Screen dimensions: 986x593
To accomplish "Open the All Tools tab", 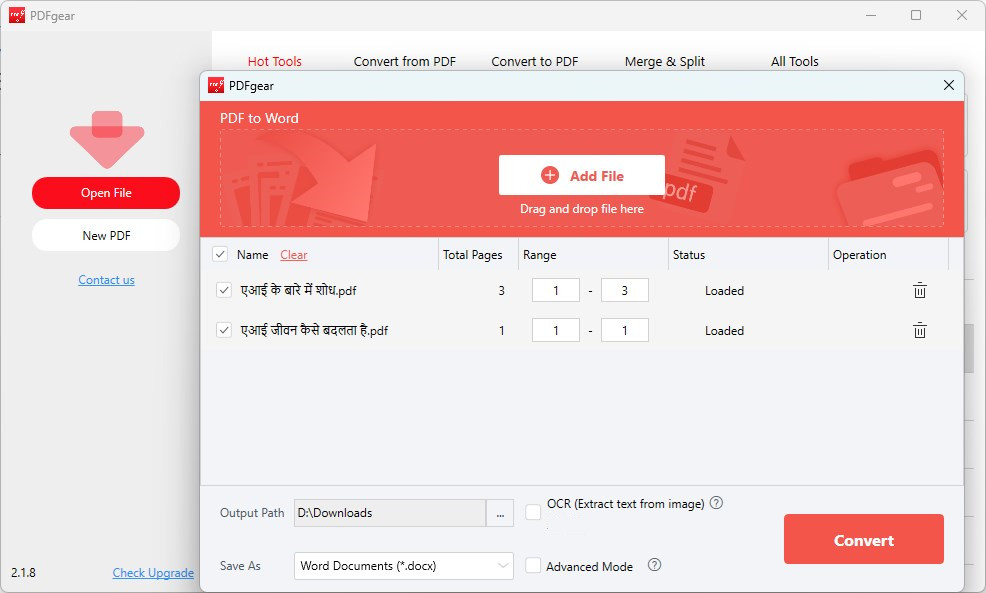I will pos(795,61).
